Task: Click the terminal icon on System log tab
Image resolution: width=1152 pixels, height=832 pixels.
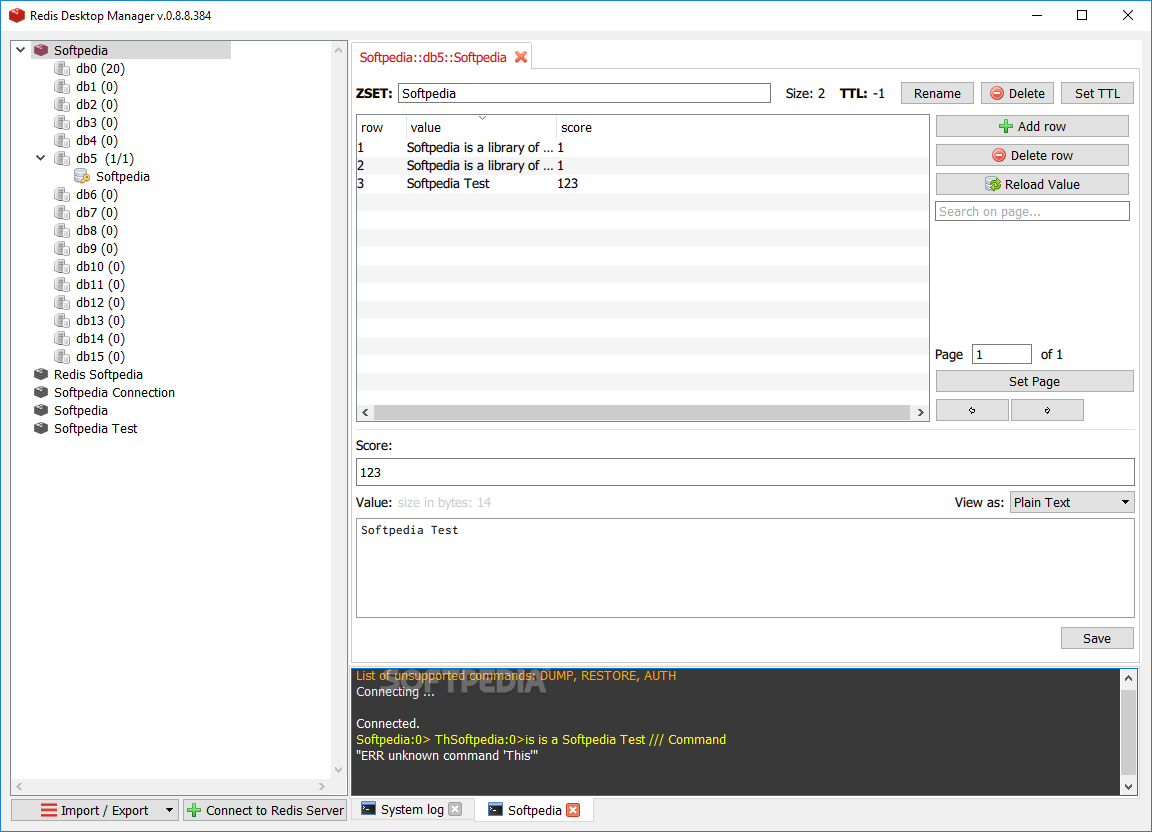Action: [368, 809]
